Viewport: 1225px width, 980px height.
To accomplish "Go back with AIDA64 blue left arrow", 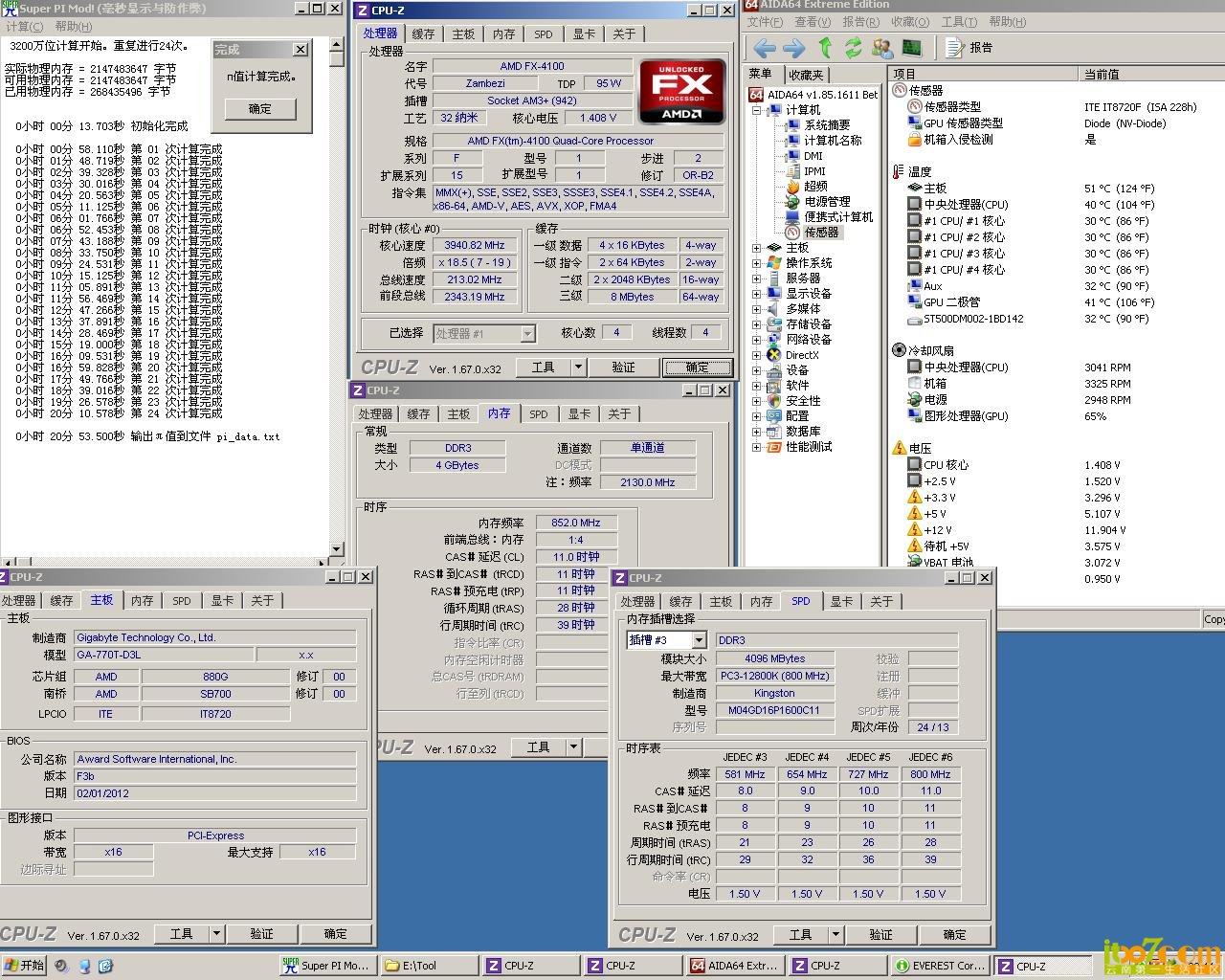I will pos(764,48).
